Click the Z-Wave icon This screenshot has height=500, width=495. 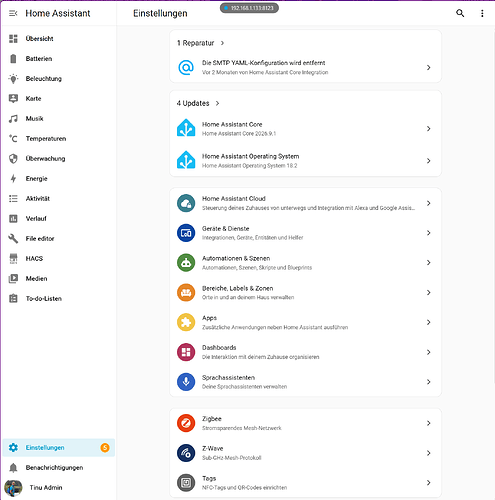[x=186, y=453]
